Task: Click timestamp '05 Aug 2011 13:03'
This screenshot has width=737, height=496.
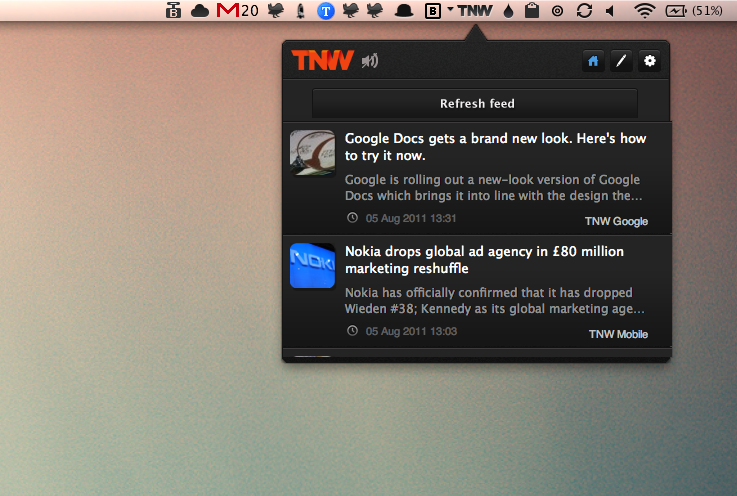Action: pos(411,331)
